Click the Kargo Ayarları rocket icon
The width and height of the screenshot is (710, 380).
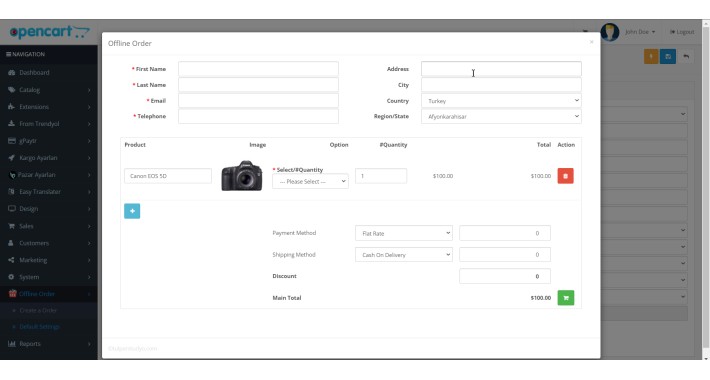point(11,158)
